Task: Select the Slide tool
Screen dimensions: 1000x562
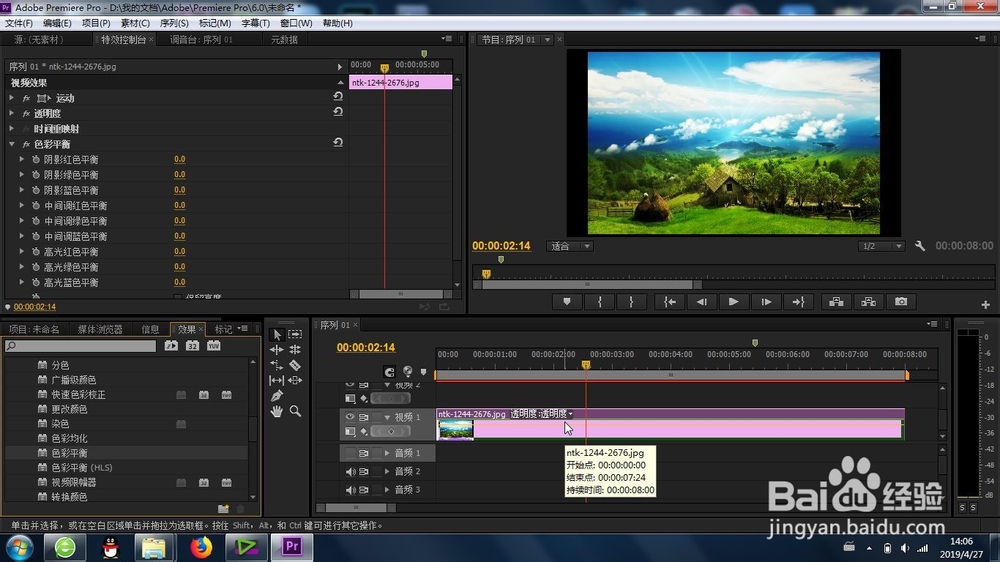Action: 295,380
